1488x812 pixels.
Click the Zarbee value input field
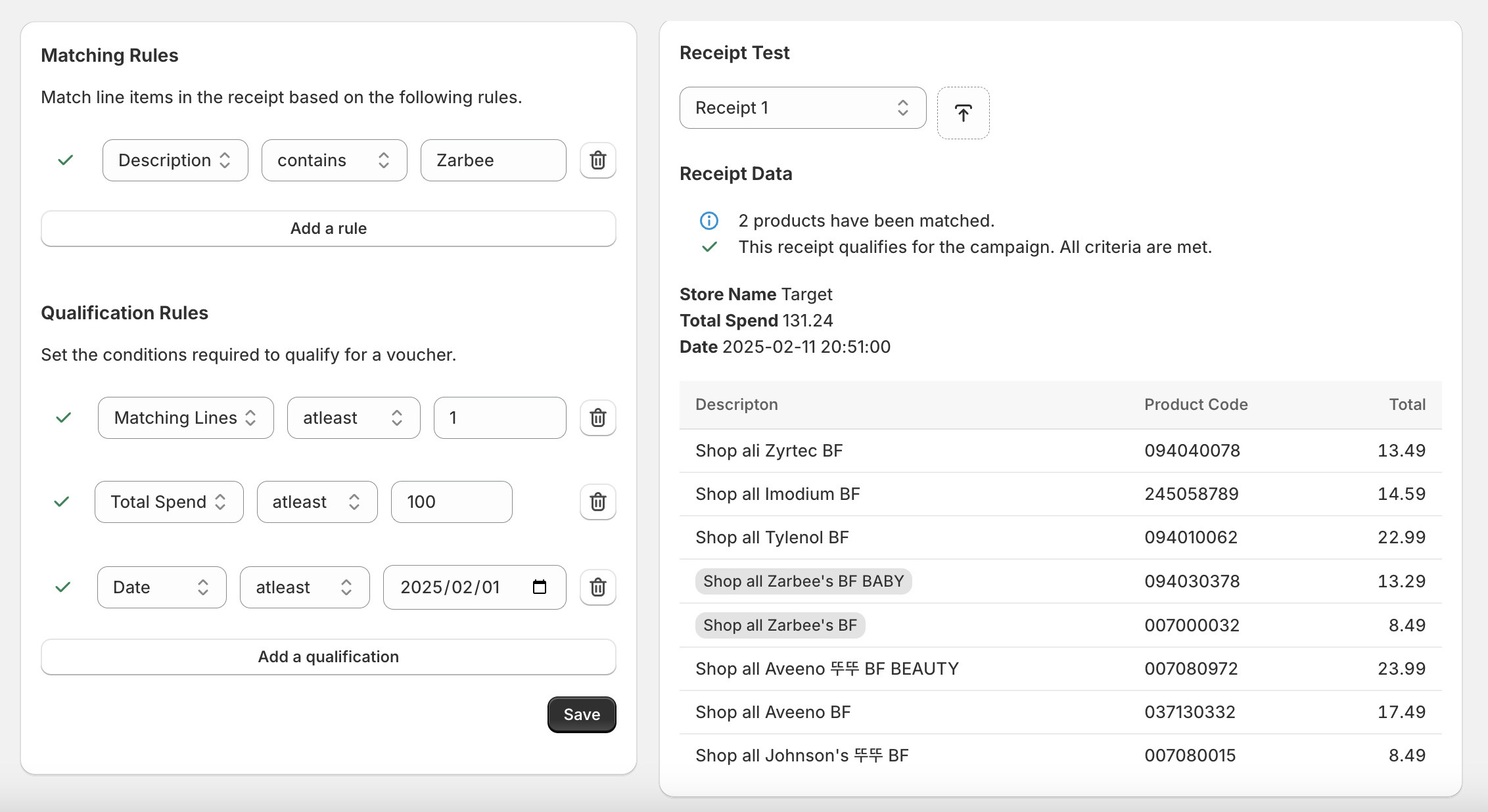pos(494,160)
